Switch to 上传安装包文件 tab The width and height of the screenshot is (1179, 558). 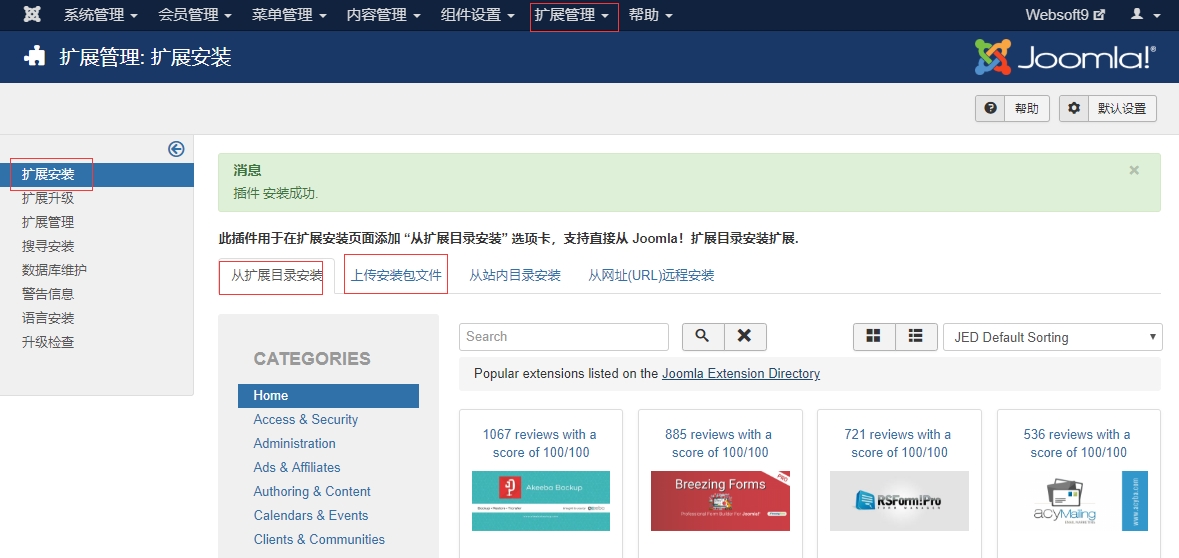pyautogui.click(x=396, y=275)
